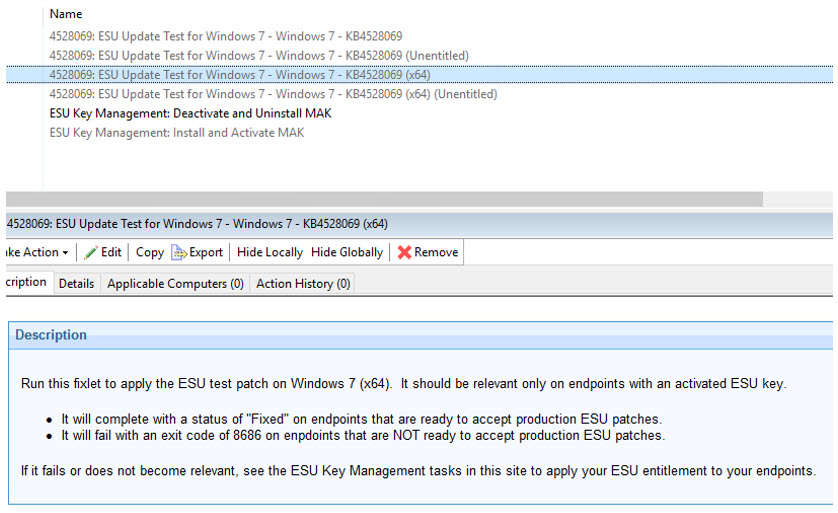Image resolution: width=838 pixels, height=513 pixels.
Task: Go to the Applicable Computers (0) tab
Action: (175, 284)
